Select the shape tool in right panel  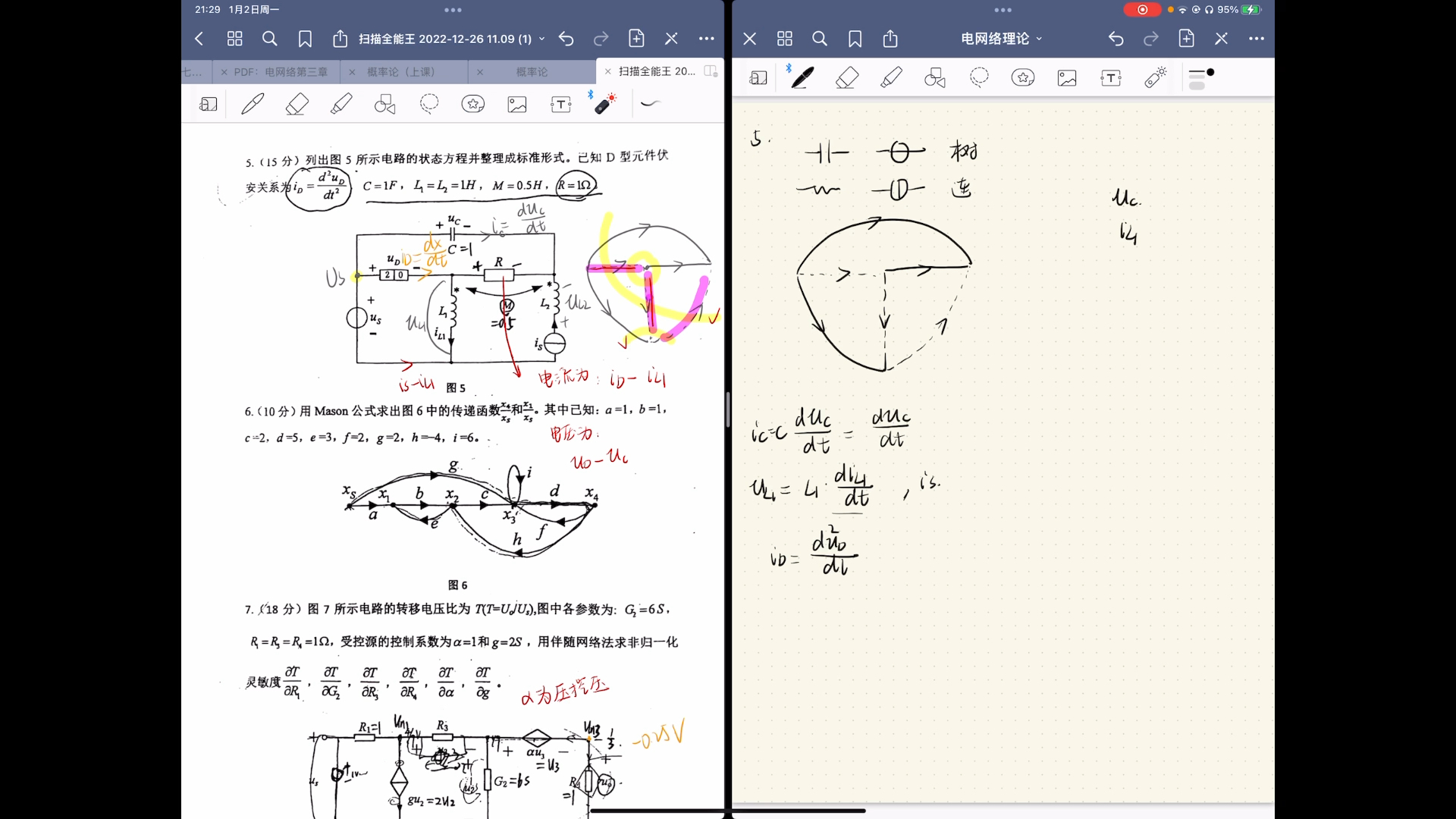(x=933, y=78)
